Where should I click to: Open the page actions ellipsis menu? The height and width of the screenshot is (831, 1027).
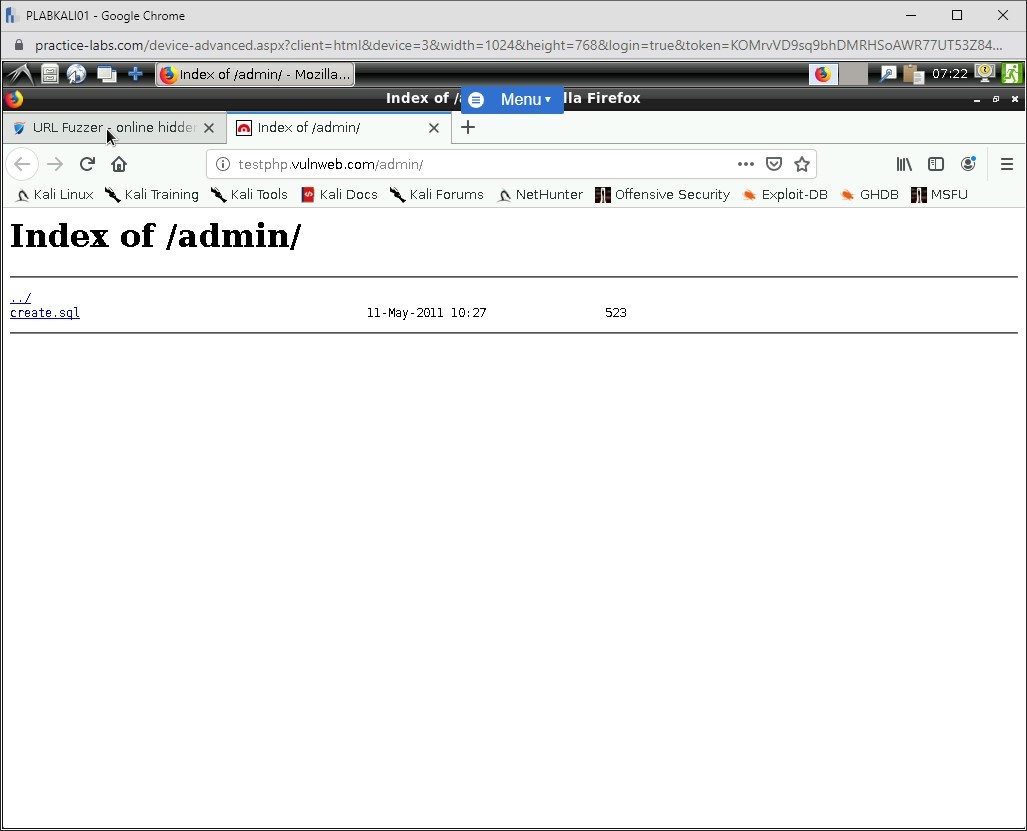[x=745, y=164]
